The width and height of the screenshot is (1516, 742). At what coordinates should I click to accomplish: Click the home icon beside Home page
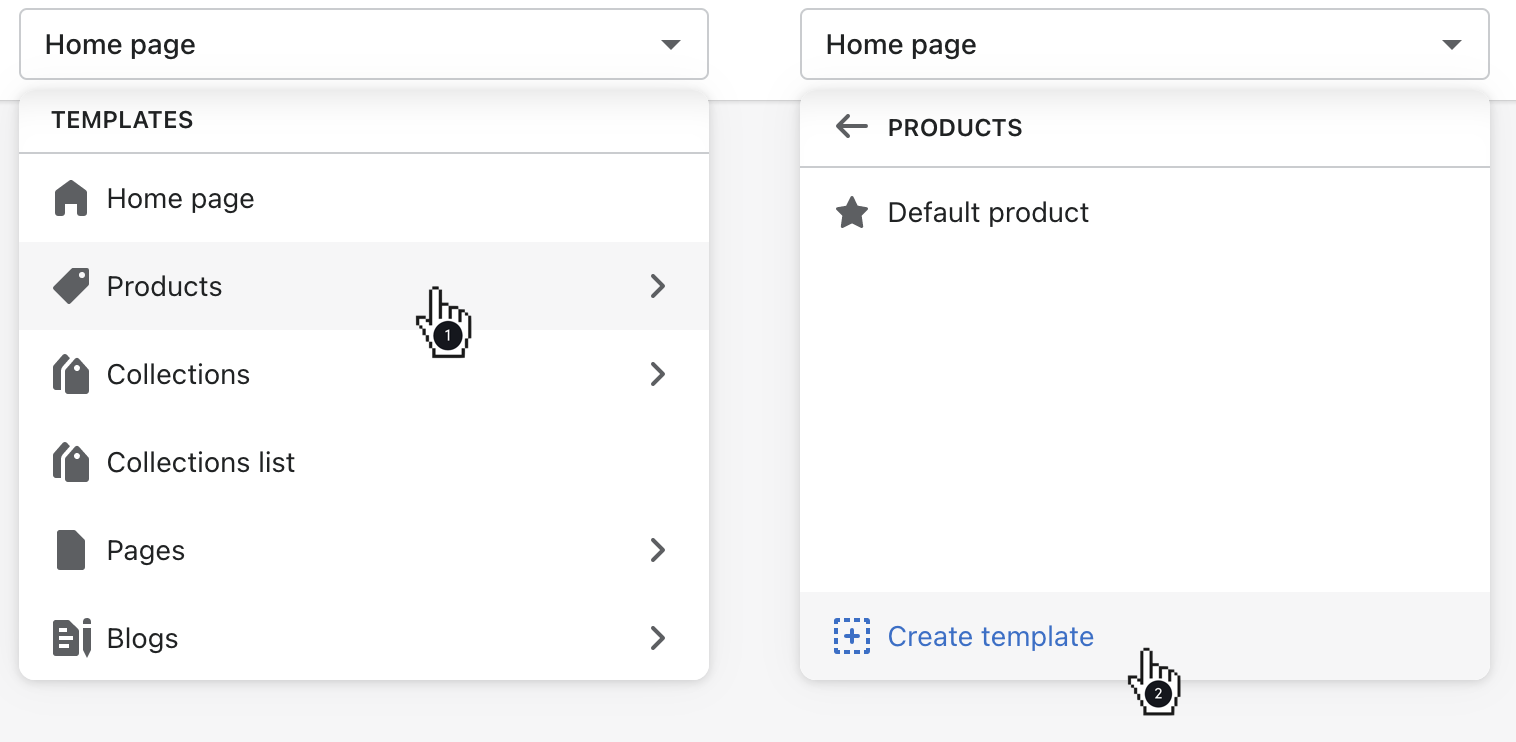click(x=70, y=198)
